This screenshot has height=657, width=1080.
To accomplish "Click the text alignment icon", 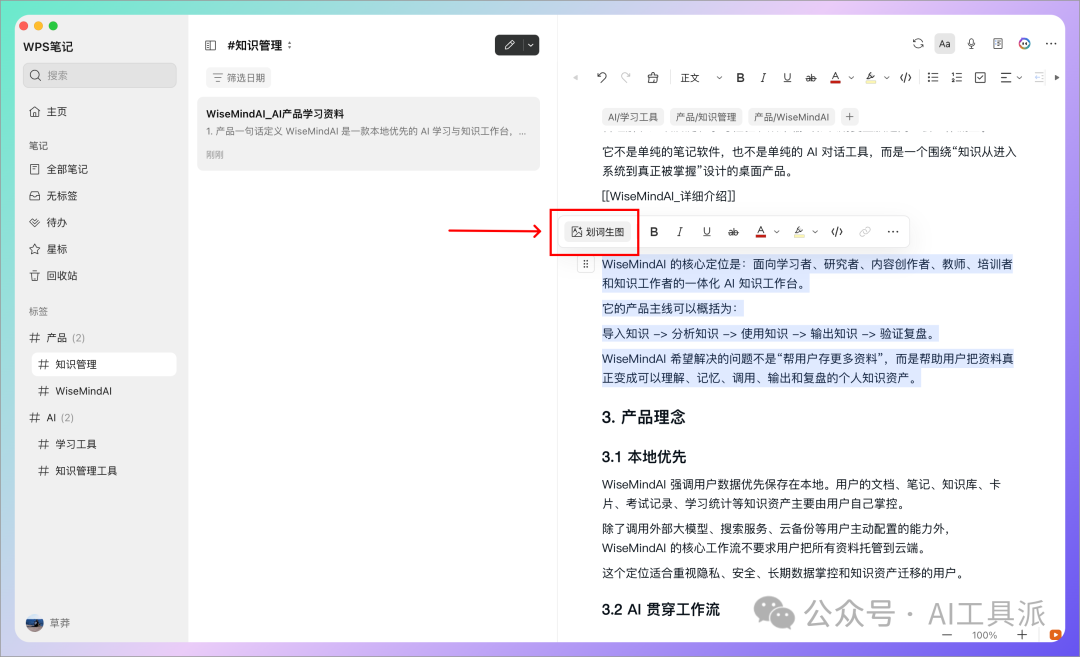I will (x=1006, y=78).
